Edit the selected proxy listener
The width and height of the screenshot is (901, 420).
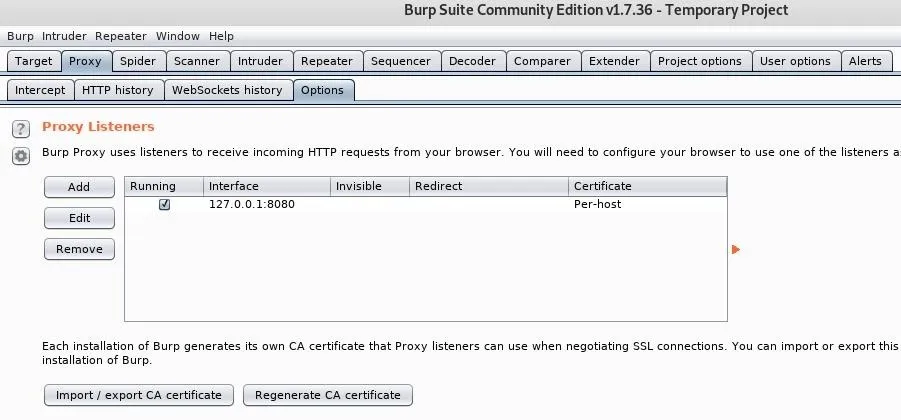click(79, 218)
